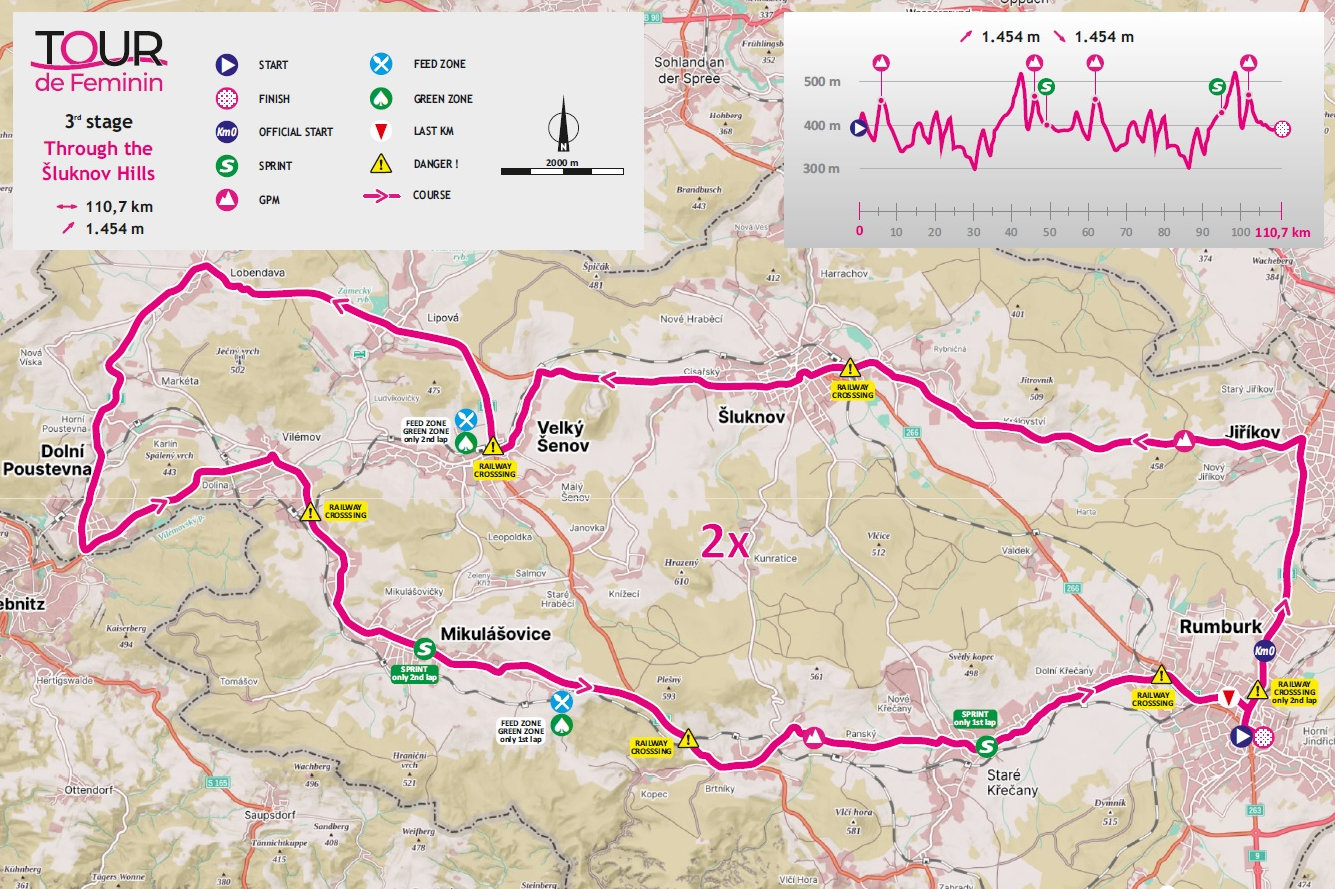Click the finish marker on the elevation profile
Viewport: 1335px width, 889px height.
(x=1283, y=128)
